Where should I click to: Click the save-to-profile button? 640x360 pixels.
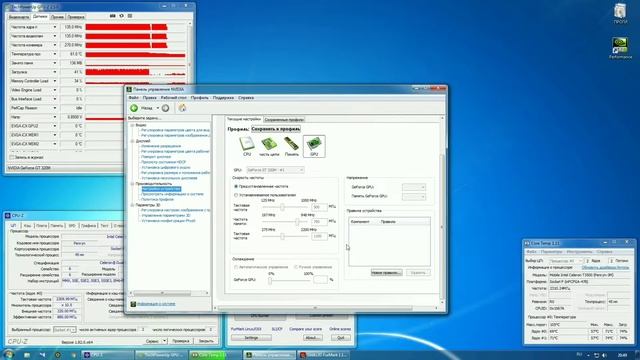point(276,129)
